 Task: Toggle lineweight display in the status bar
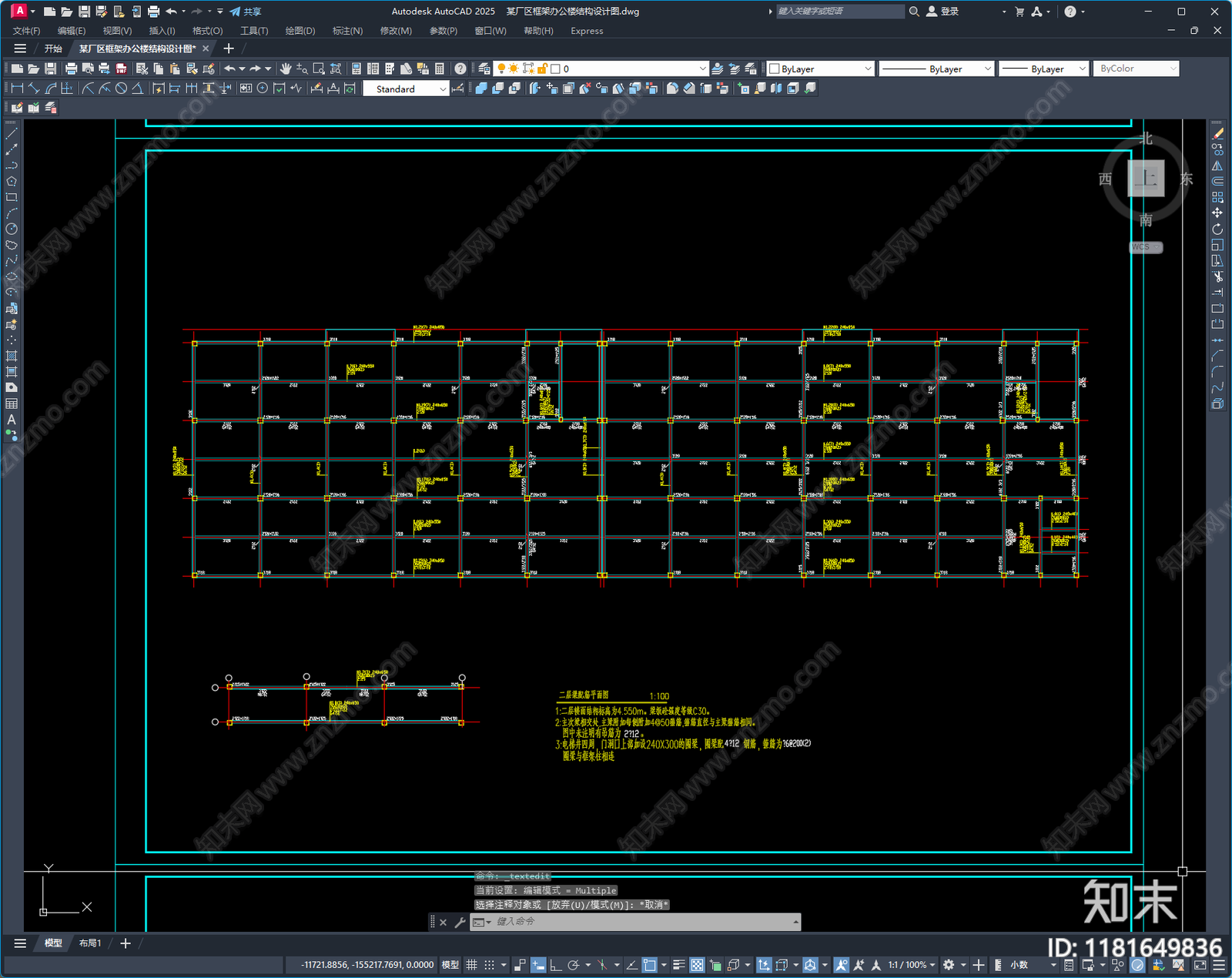pos(679,965)
